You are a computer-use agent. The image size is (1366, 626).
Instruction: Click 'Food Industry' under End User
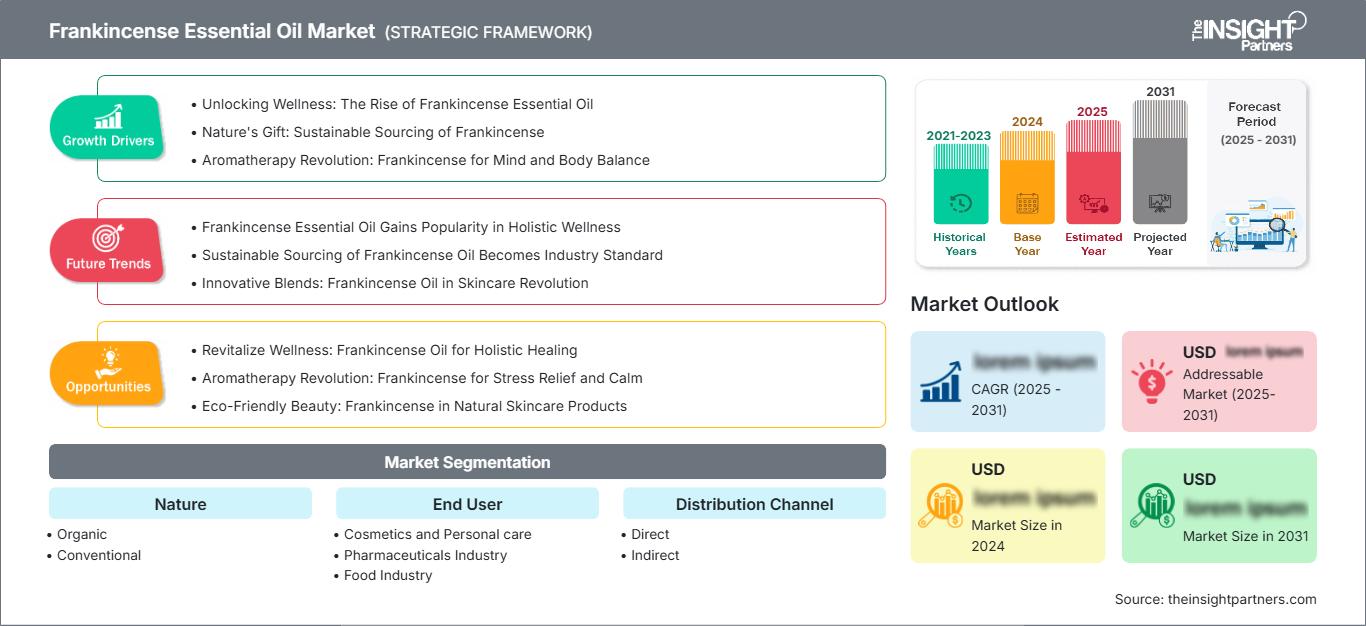point(388,575)
